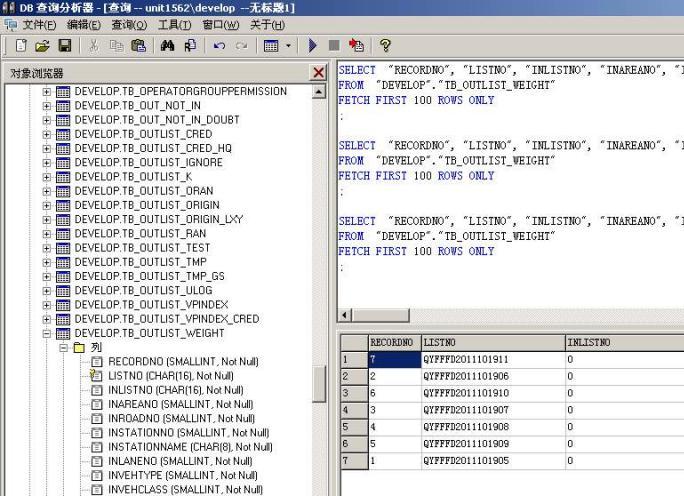Save the query with the floppy disk icon

coord(64,46)
